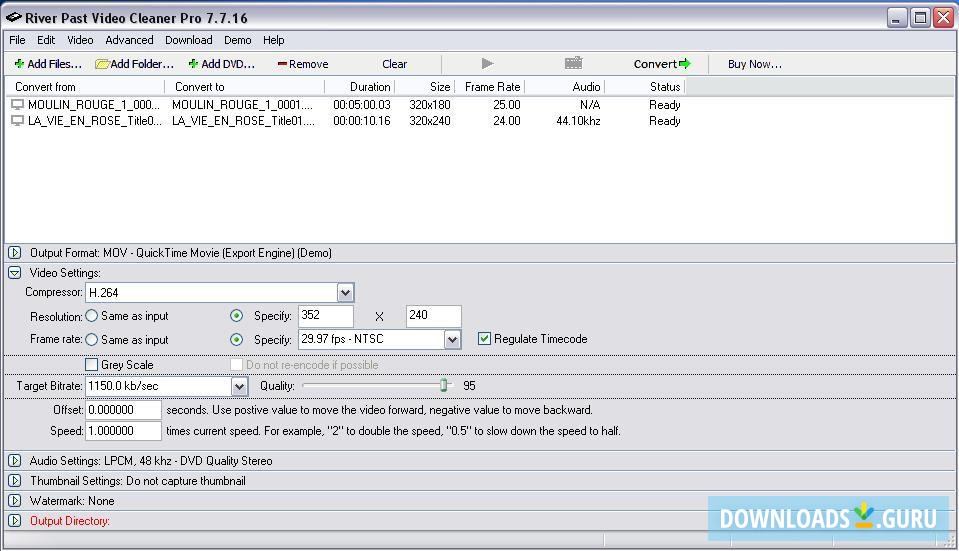This screenshot has height=551, width=959.
Task: Click the Clear button in toolbar
Action: tap(394, 64)
